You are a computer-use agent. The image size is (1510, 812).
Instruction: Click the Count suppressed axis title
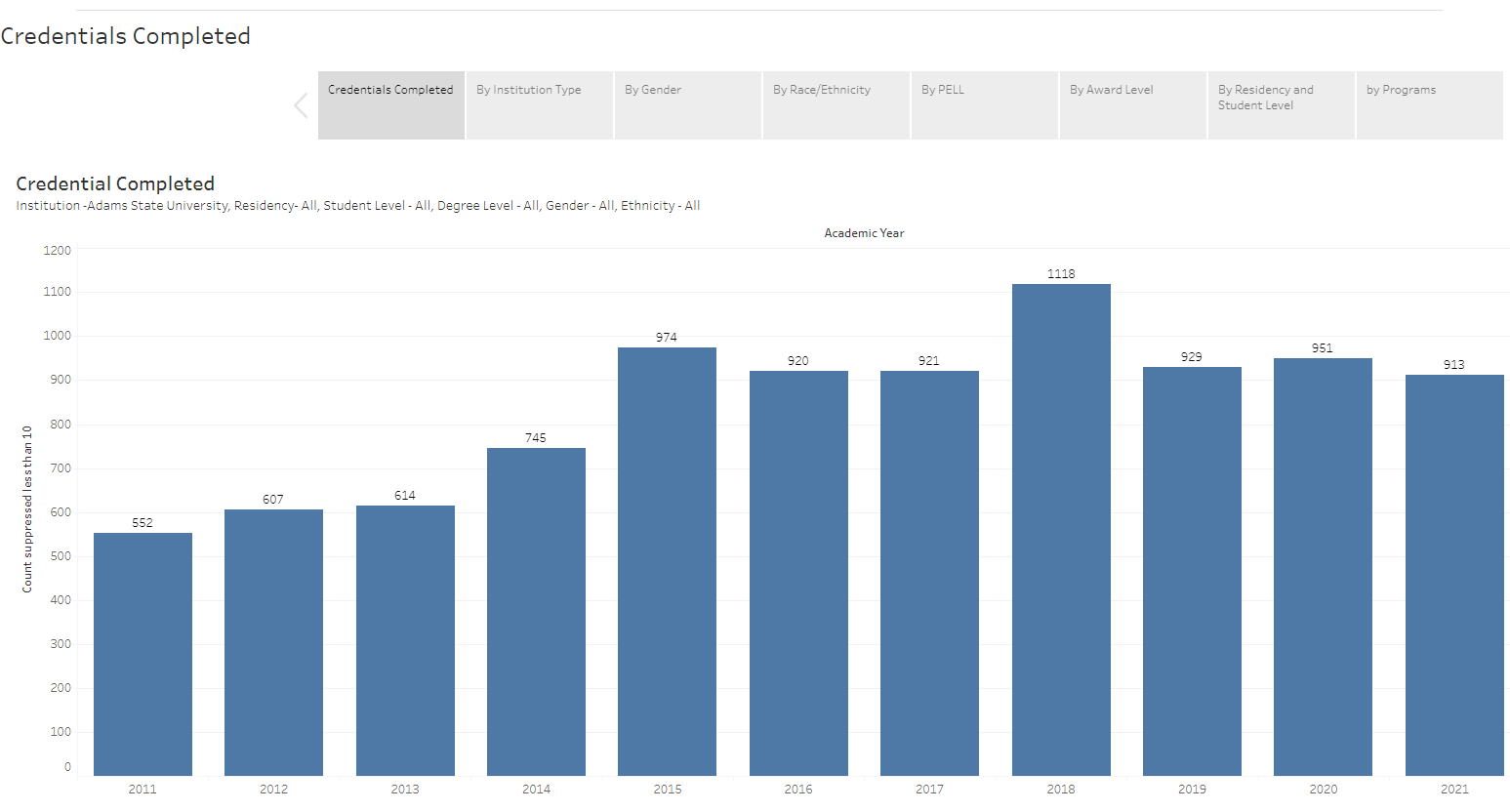[x=27, y=509]
